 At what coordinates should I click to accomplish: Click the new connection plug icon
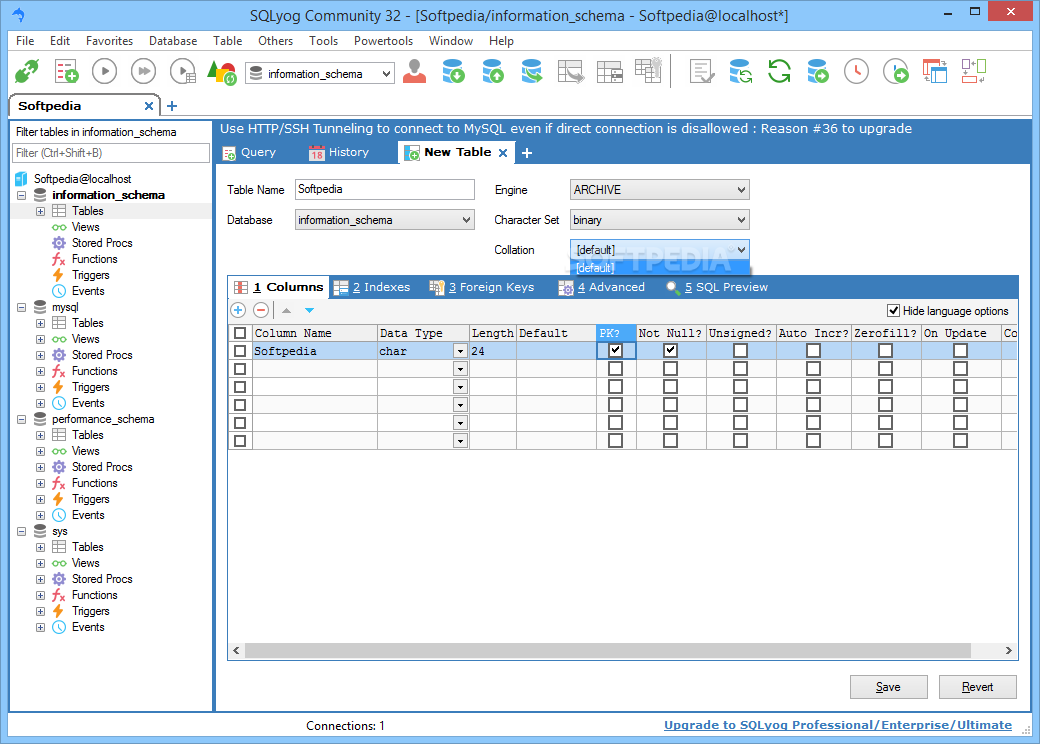(x=27, y=71)
